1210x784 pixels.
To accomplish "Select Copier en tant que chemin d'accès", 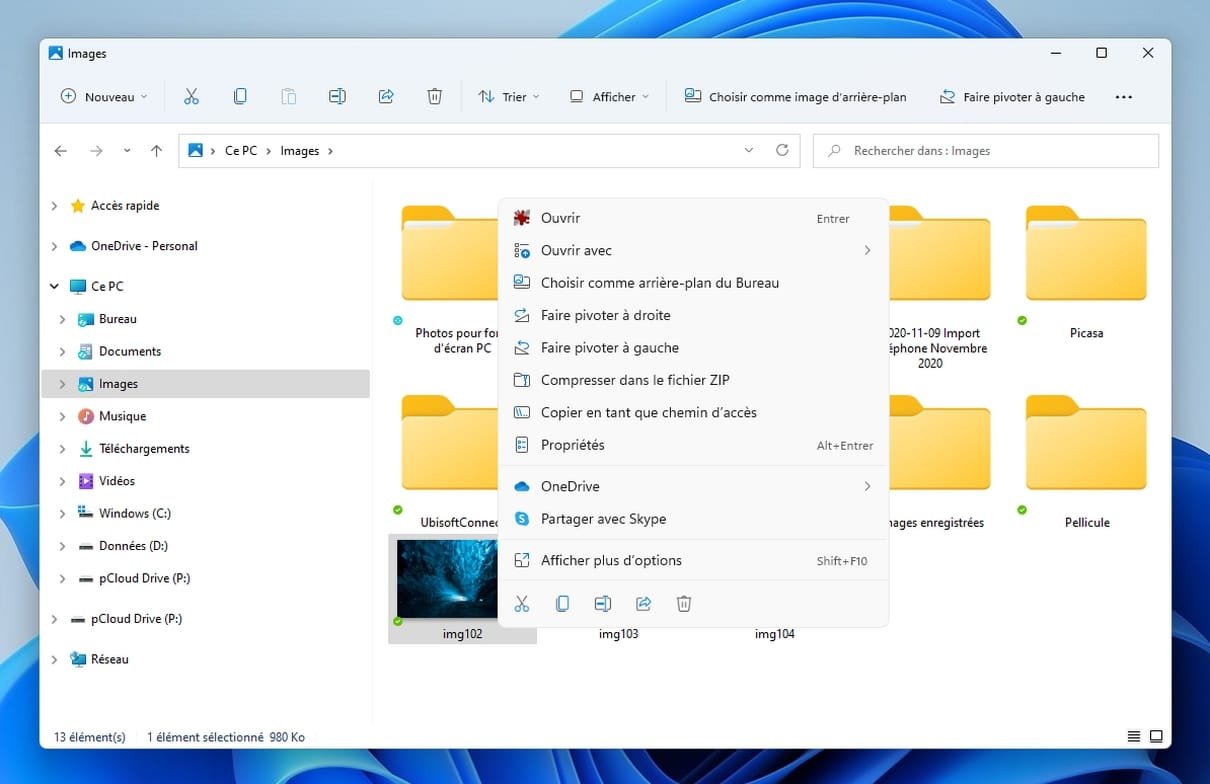I will coord(693,413).
